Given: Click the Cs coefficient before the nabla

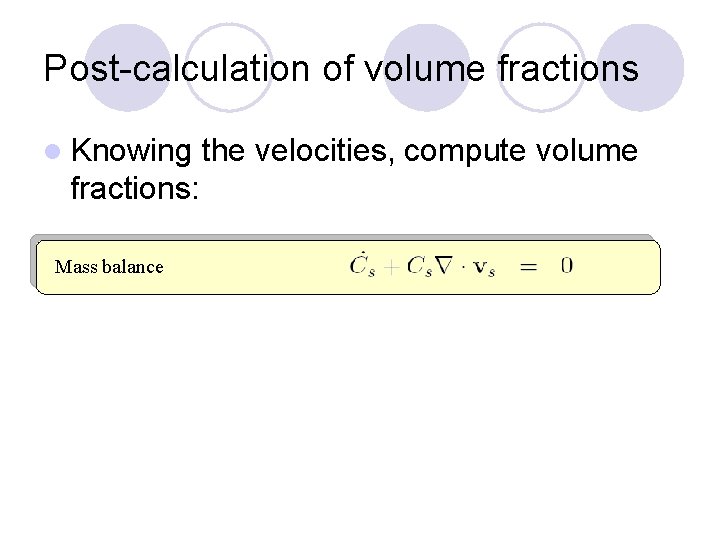Looking at the screenshot, I should 419,266.
